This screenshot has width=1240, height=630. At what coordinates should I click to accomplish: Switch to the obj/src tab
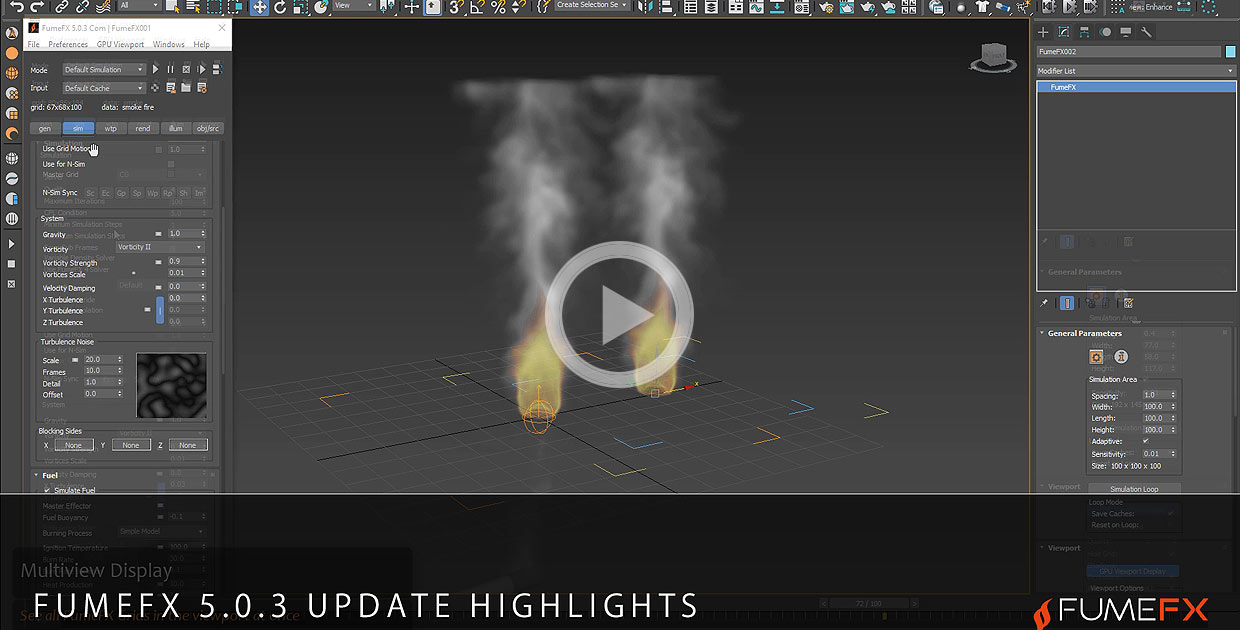click(x=208, y=128)
